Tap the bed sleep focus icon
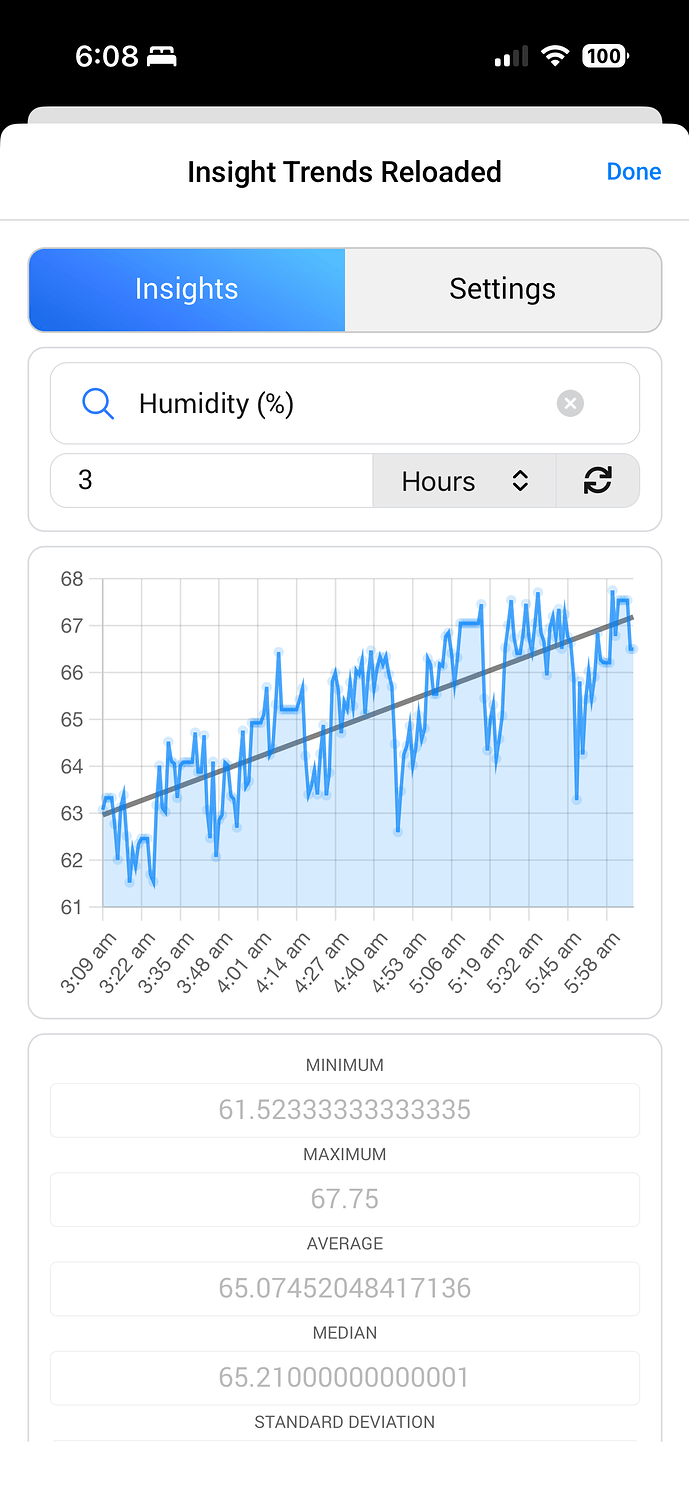The height and width of the screenshot is (1500, 689). pos(162,57)
